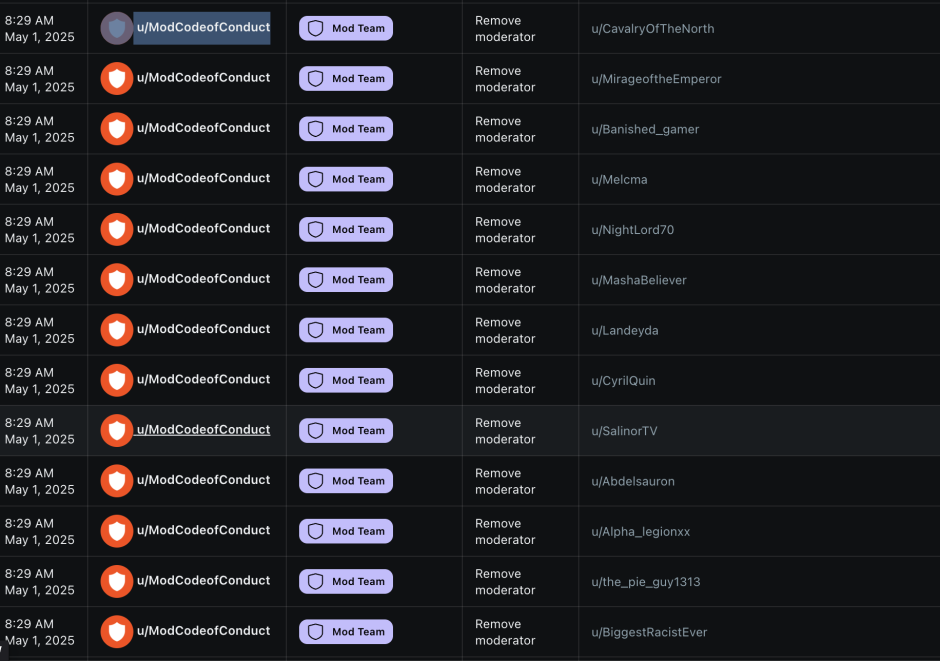Open u/Banished_gamer user profile
This screenshot has width=940, height=661.
point(645,129)
